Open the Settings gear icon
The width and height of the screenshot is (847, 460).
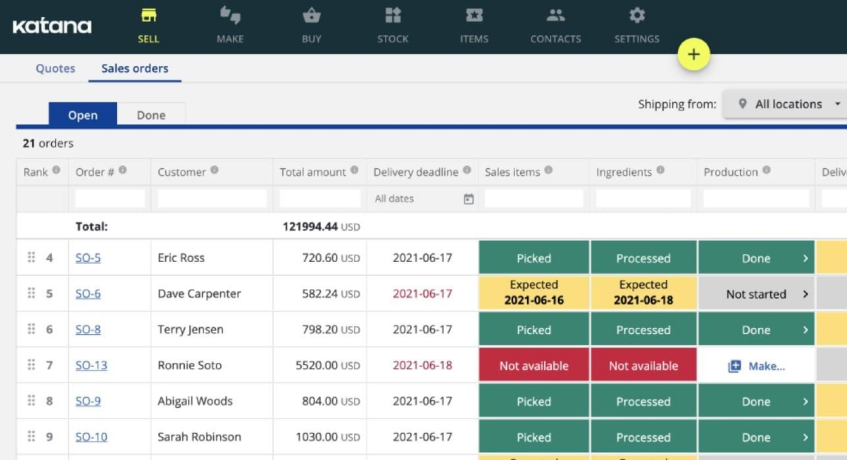click(636, 16)
